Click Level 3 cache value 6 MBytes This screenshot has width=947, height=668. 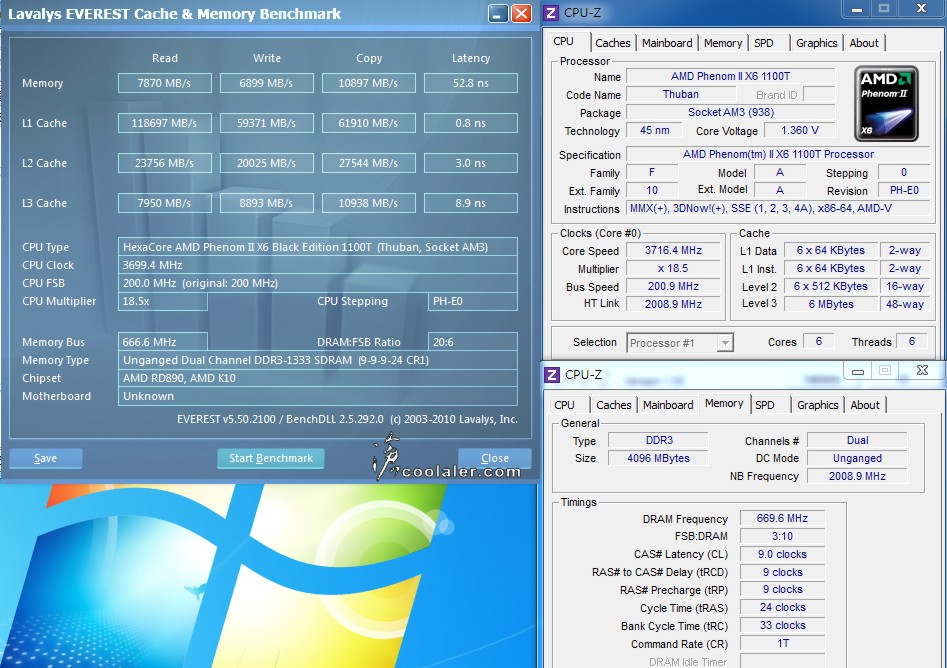pos(830,304)
